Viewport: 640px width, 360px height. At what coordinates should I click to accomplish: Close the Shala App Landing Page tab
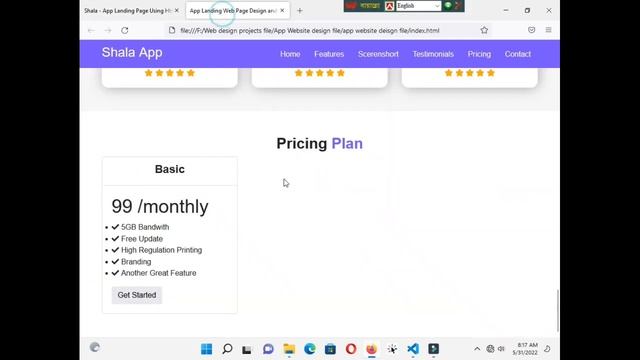tap(177, 11)
